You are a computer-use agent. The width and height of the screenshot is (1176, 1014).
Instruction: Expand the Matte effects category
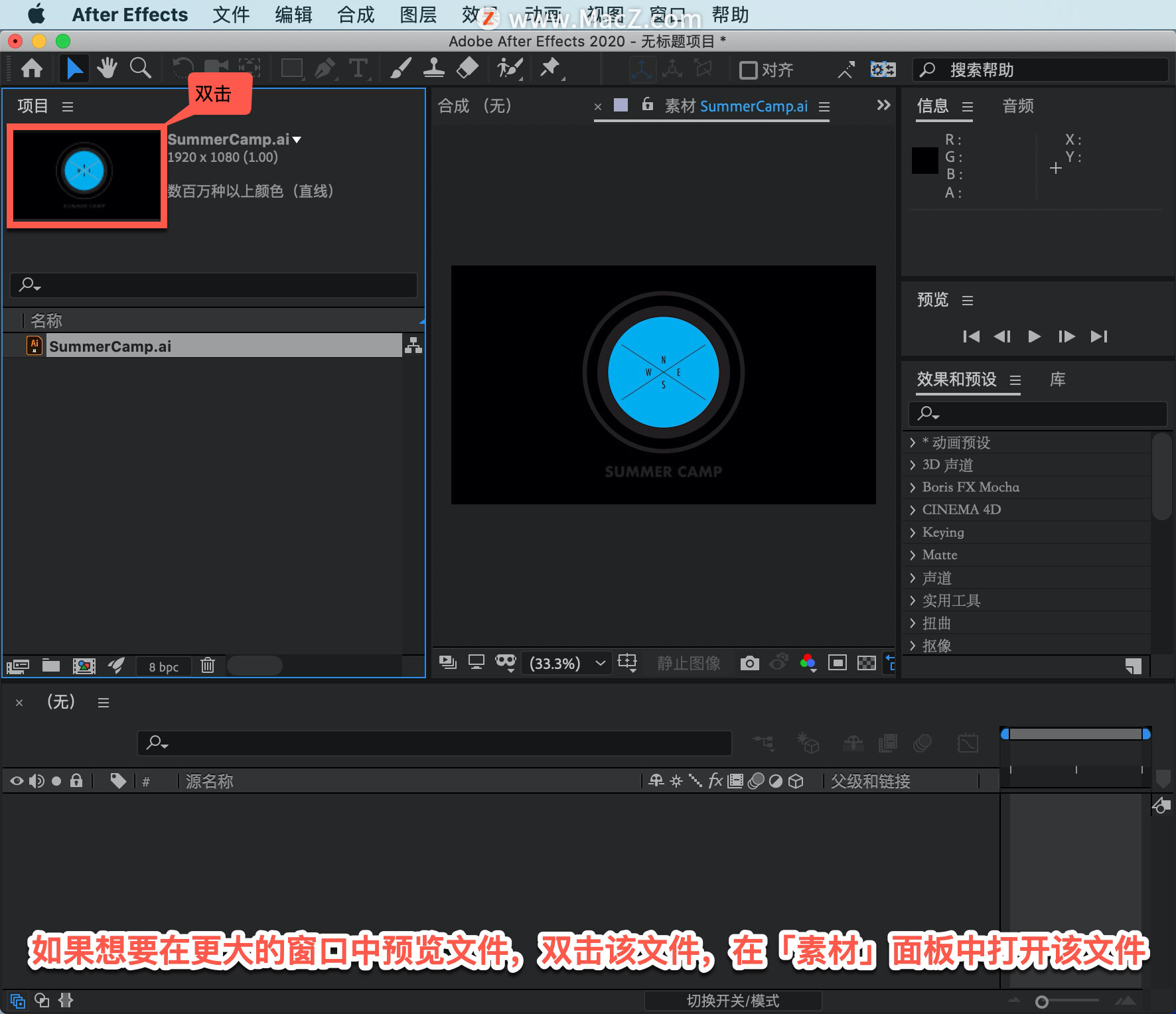(913, 555)
